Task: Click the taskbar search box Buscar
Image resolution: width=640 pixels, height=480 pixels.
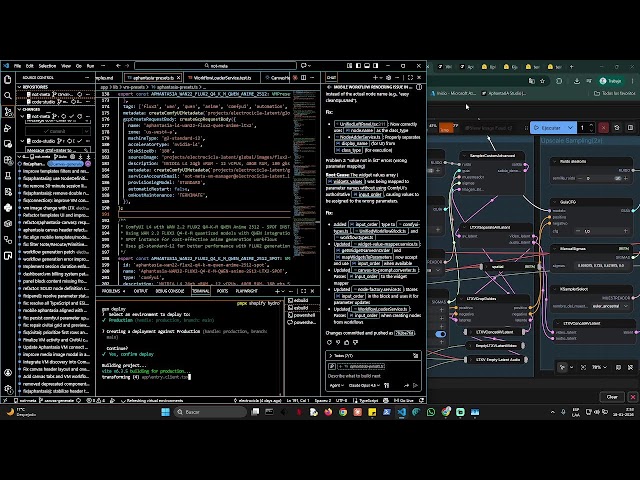Action: (211, 412)
